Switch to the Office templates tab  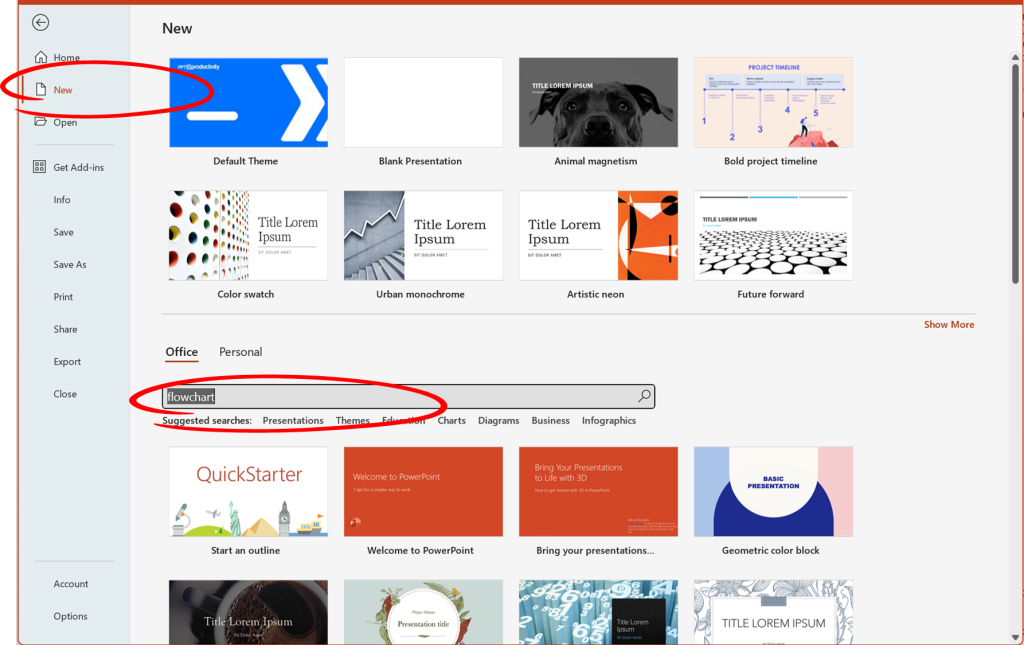[182, 352]
